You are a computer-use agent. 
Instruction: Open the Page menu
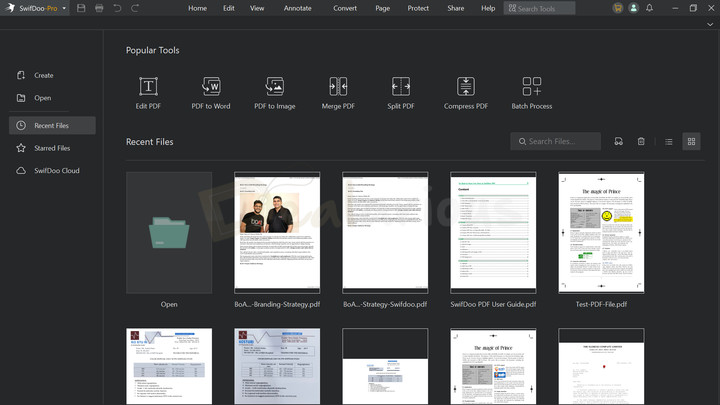[x=382, y=8]
